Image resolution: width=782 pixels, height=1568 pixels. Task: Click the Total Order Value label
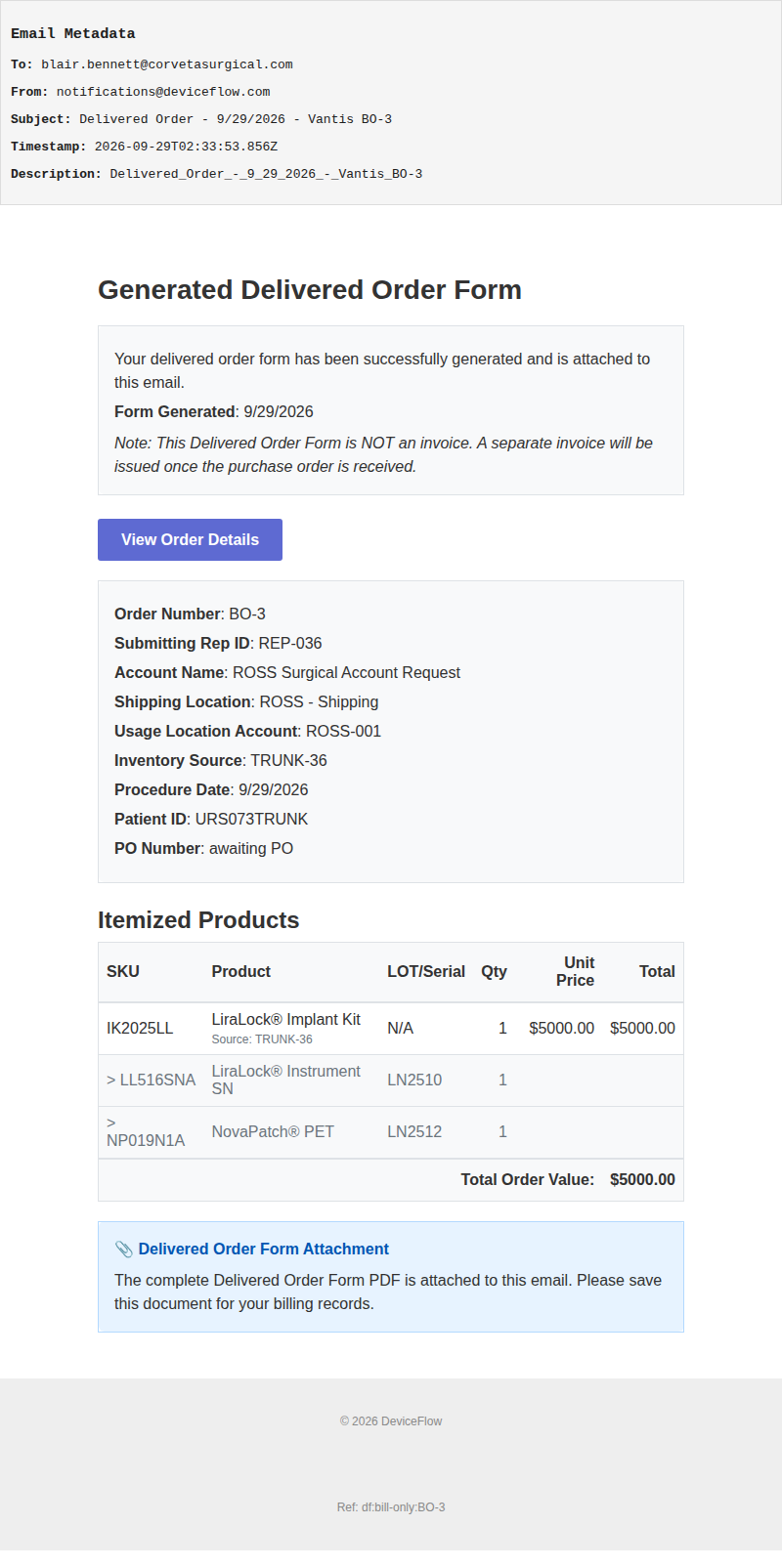click(528, 1179)
